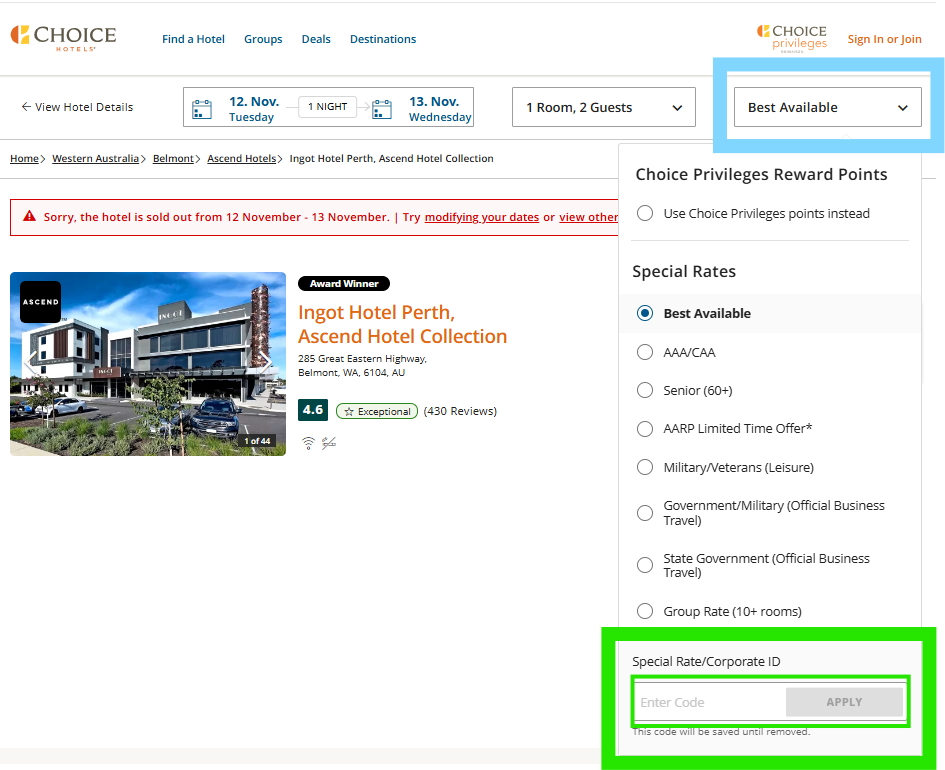This screenshot has width=945, height=770.
Task: Click the Ascend brand badge on photo
Action: (40, 302)
